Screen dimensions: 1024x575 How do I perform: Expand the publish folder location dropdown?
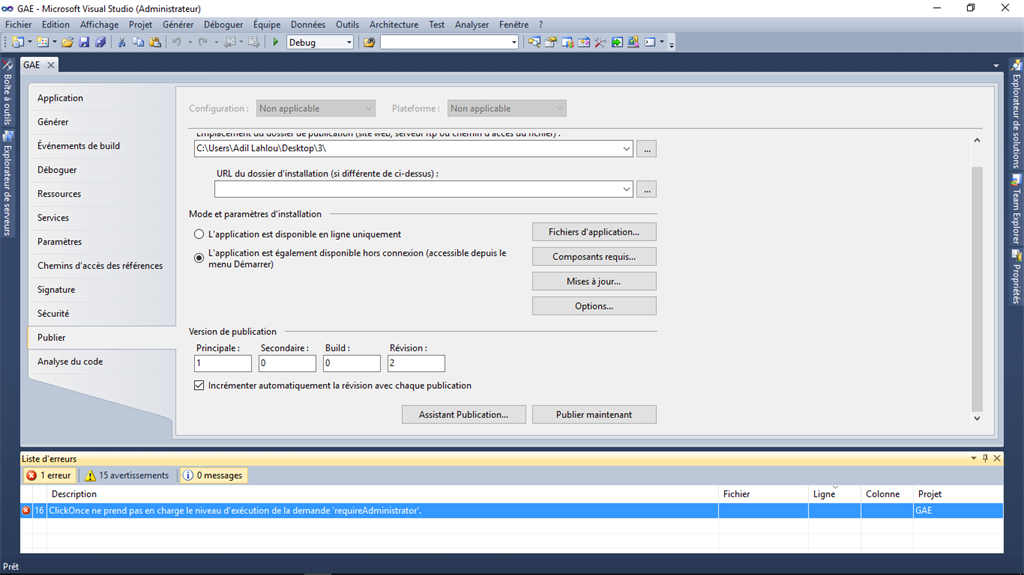click(x=626, y=148)
